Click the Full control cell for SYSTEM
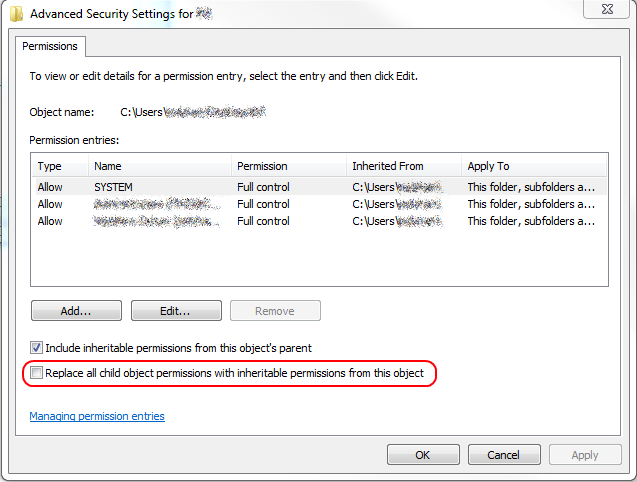Screen dimensions: 637x482 264,187
